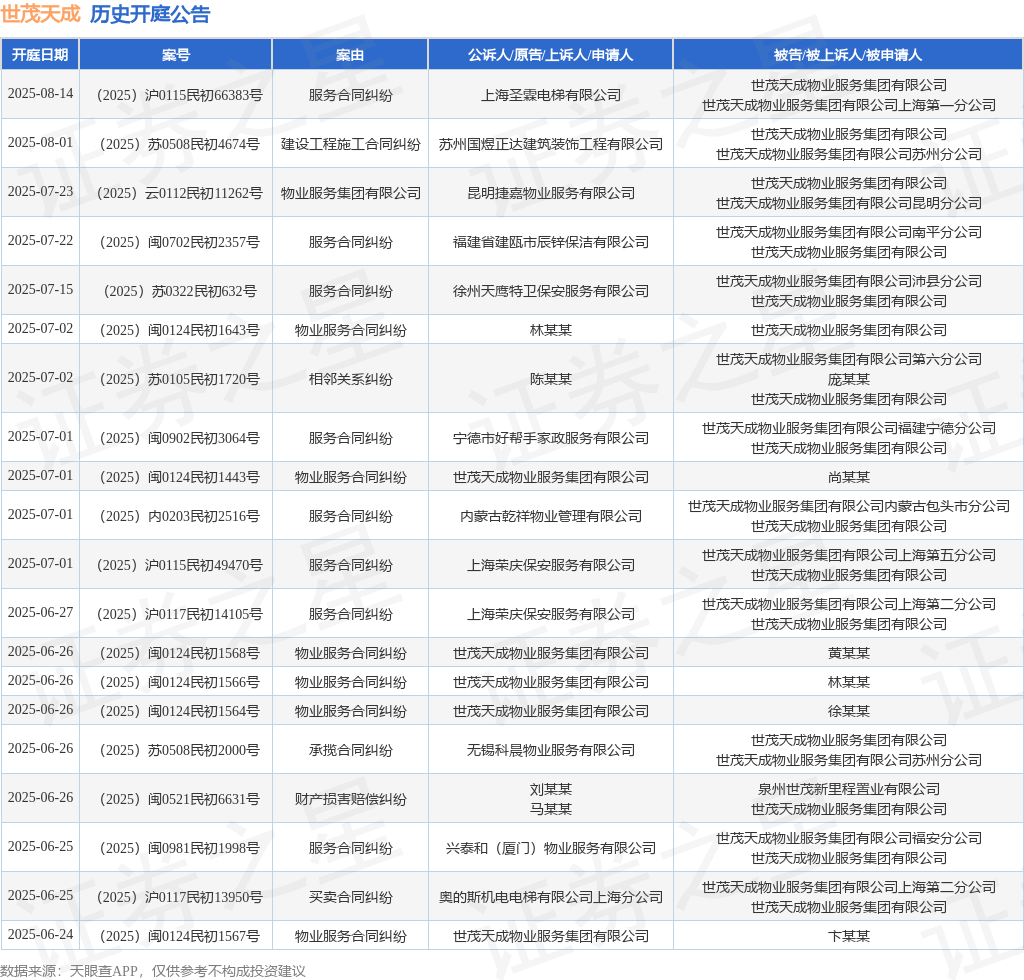Click the date 2025-07-23
The image size is (1024, 980).
click(40, 191)
